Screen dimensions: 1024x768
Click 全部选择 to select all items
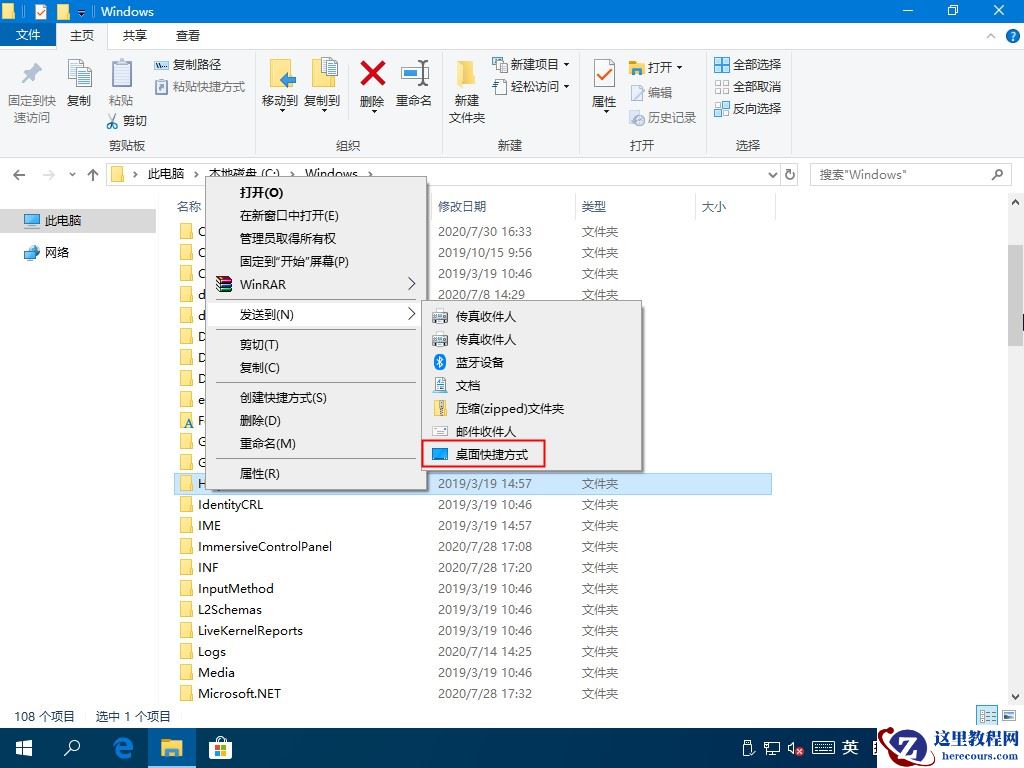[747, 64]
